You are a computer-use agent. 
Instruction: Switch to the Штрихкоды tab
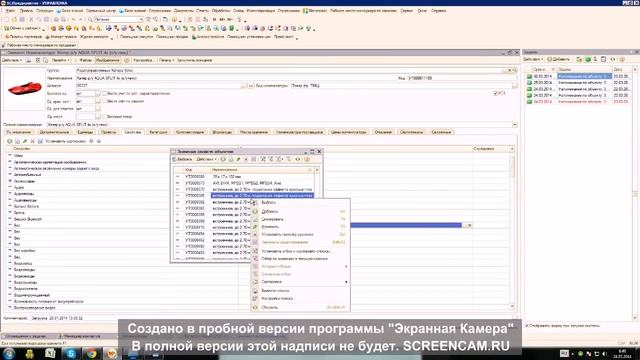pyautogui.click(x=222, y=132)
